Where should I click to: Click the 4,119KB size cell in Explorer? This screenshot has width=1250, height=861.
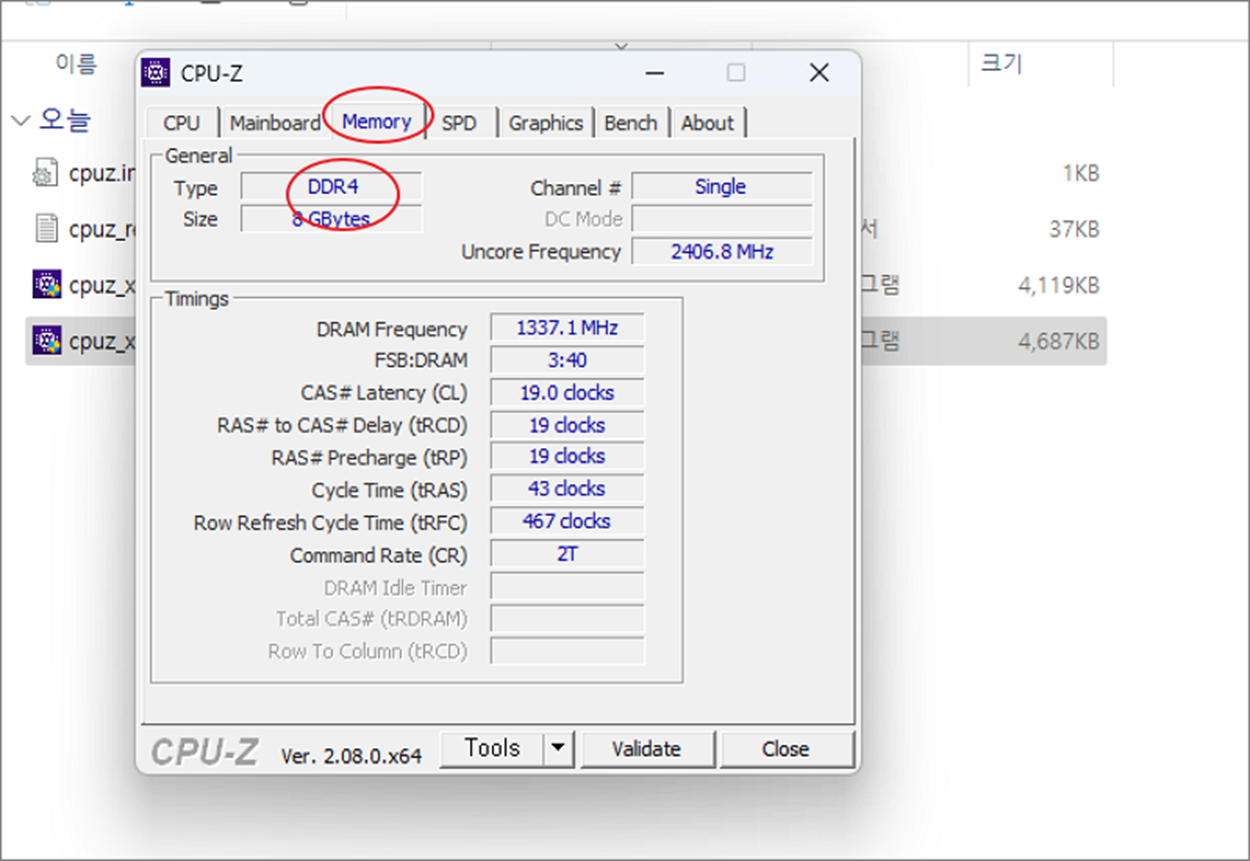click(x=1059, y=285)
